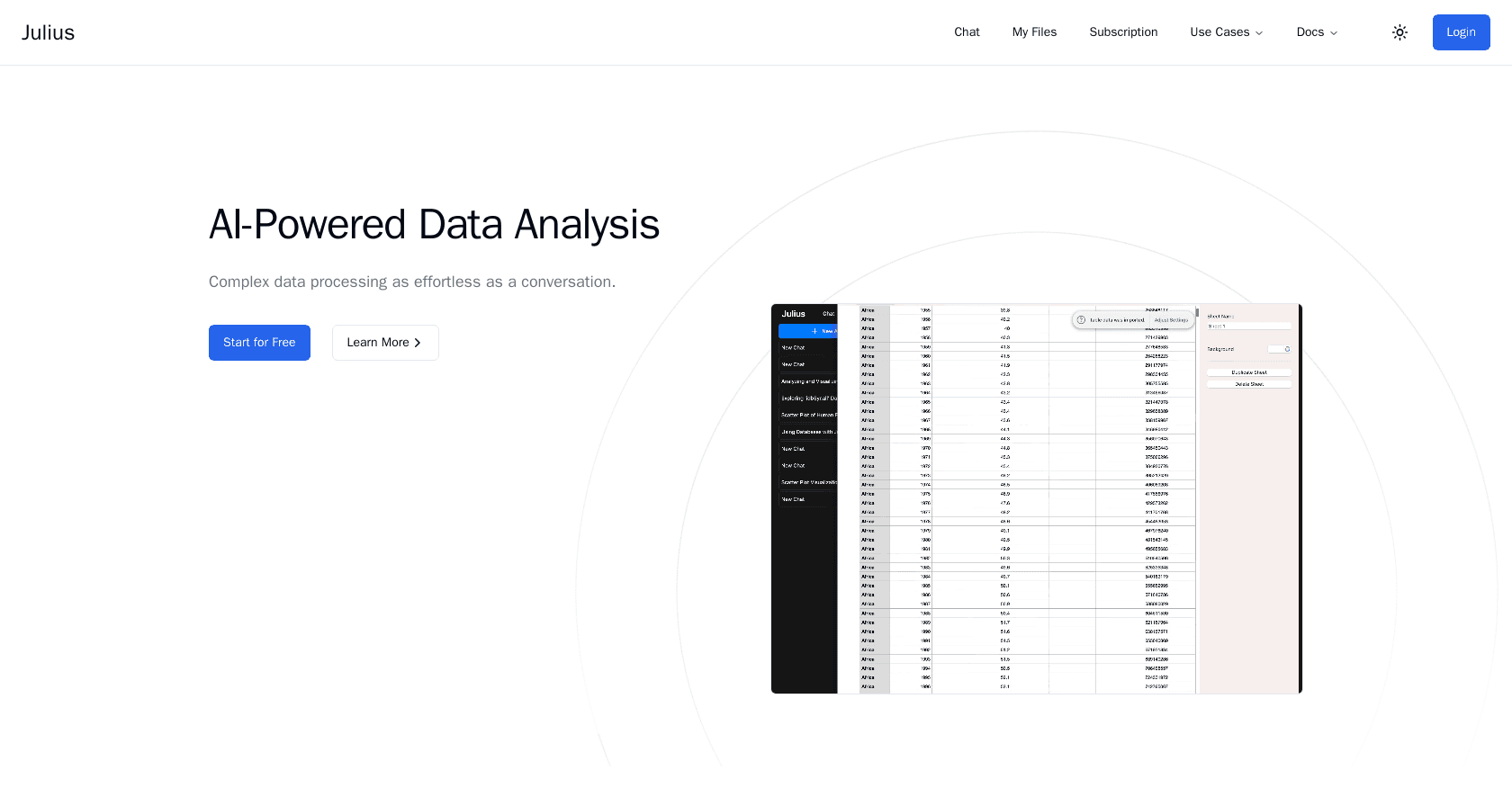The height and width of the screenshot is (788, 1512).
Task: Toggle the light/dark theme sun icon
Action: [1399, 32]
